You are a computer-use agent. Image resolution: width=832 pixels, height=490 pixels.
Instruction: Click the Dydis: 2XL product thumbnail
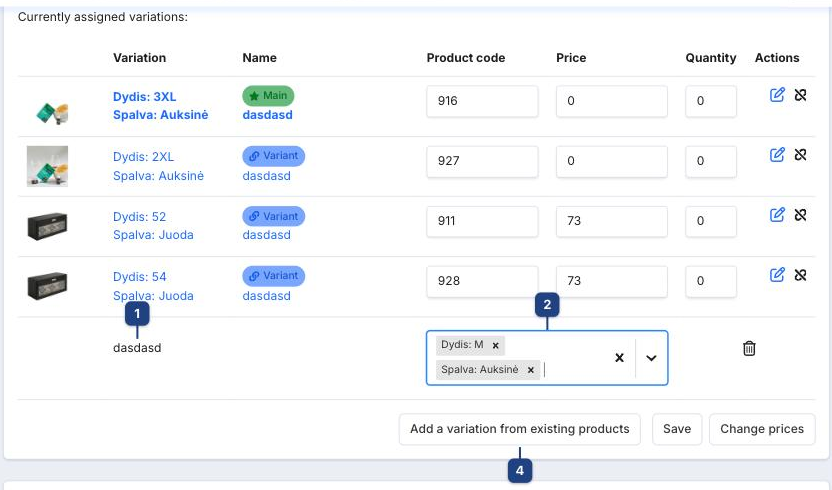pos(47,166)
